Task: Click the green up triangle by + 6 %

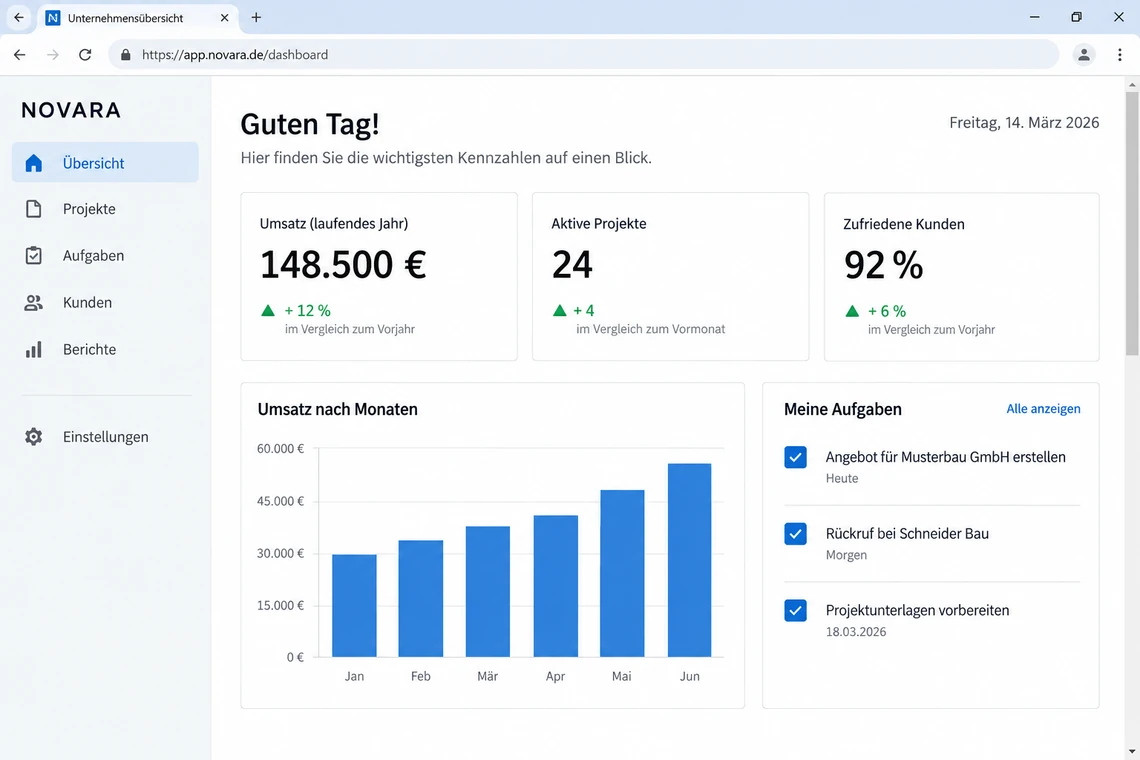Action: (x=852, y=311)
